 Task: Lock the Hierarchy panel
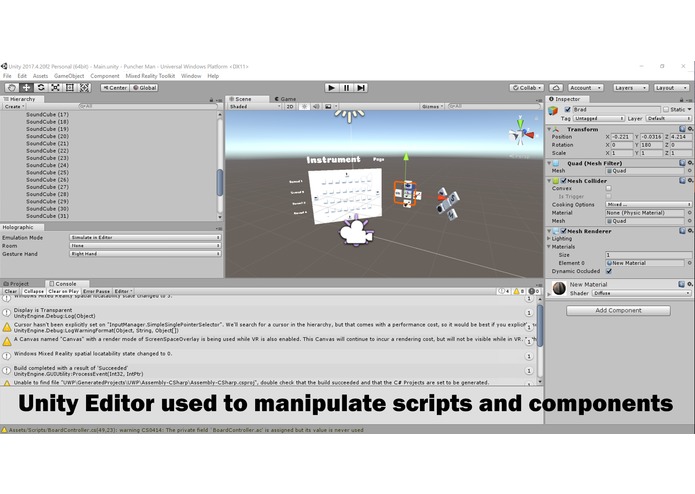tap(211, 99)
